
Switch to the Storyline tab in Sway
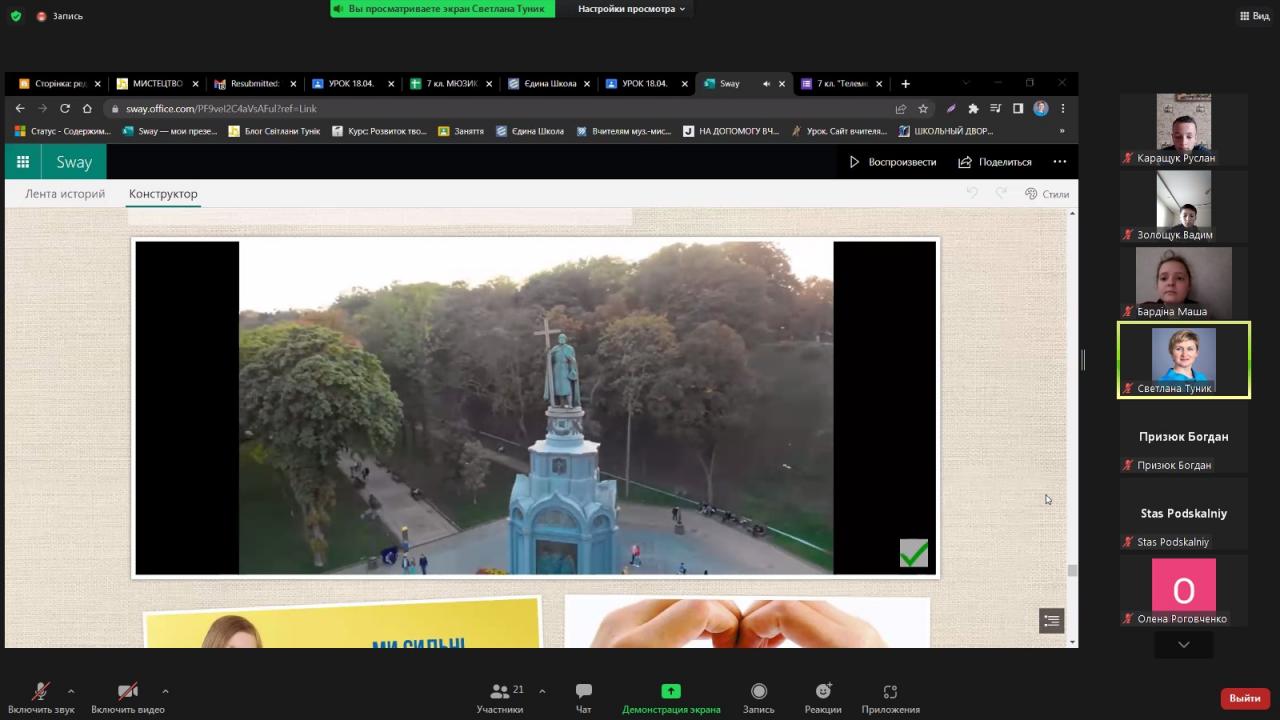[x=65, y=194]
